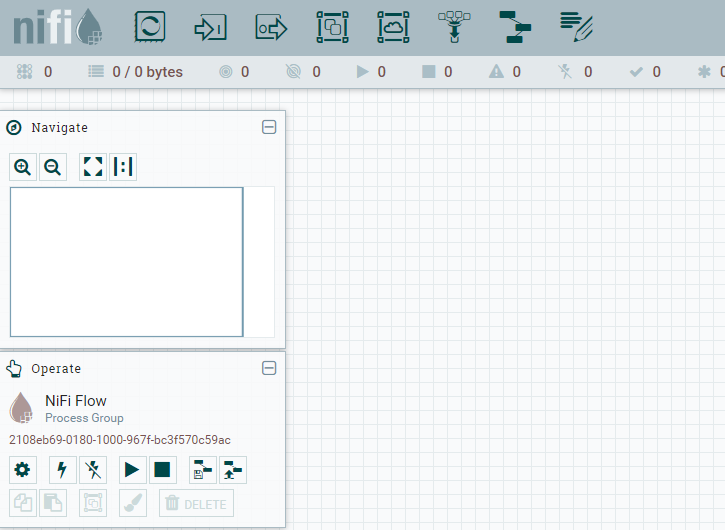Viewport: 725px width, 530px height.
Task: Enable all components with lightning icon
Action: point(63,469)
